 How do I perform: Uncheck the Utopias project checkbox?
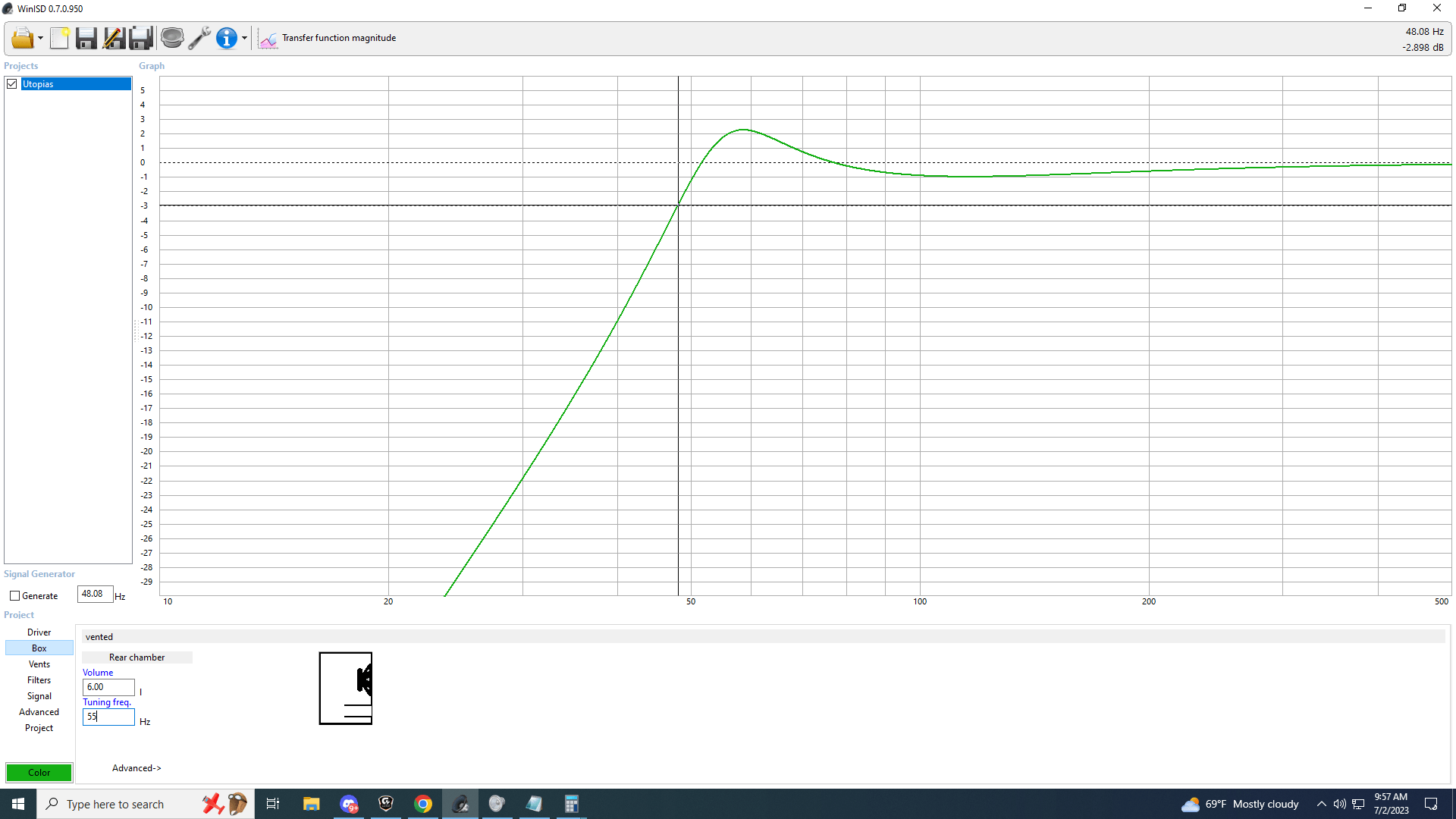point(12,84)
